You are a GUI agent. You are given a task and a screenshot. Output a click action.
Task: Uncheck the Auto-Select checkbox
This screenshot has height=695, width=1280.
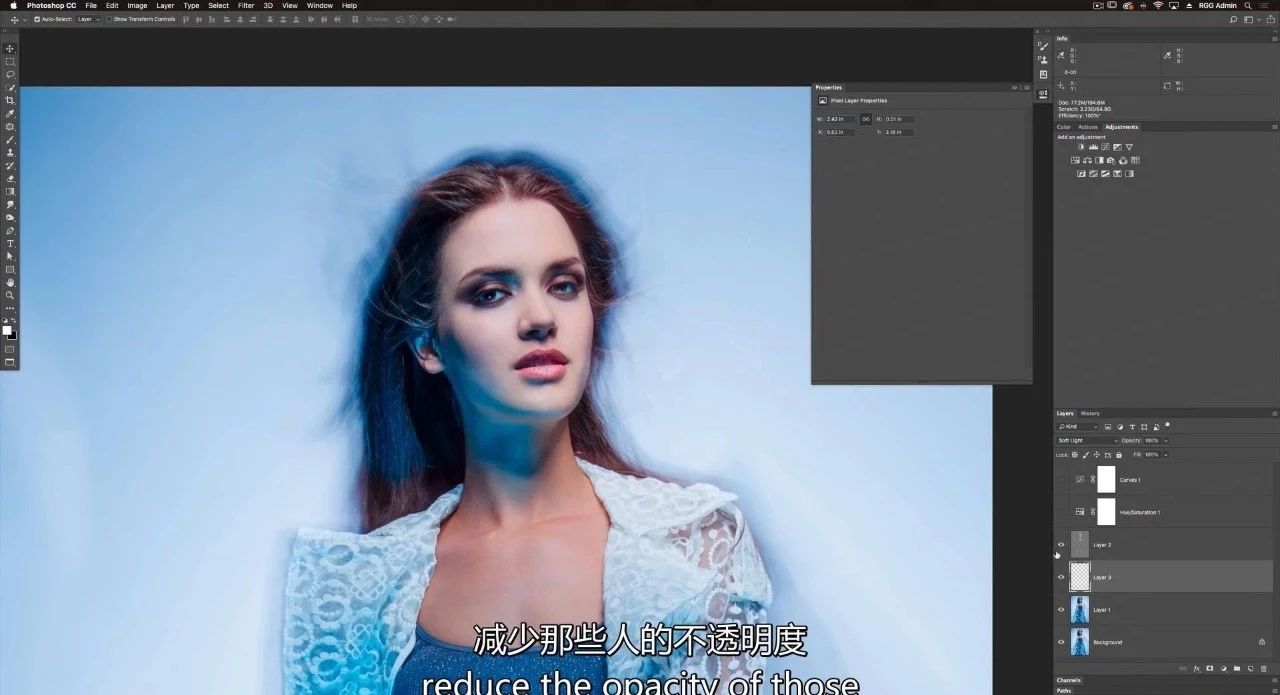37,19
